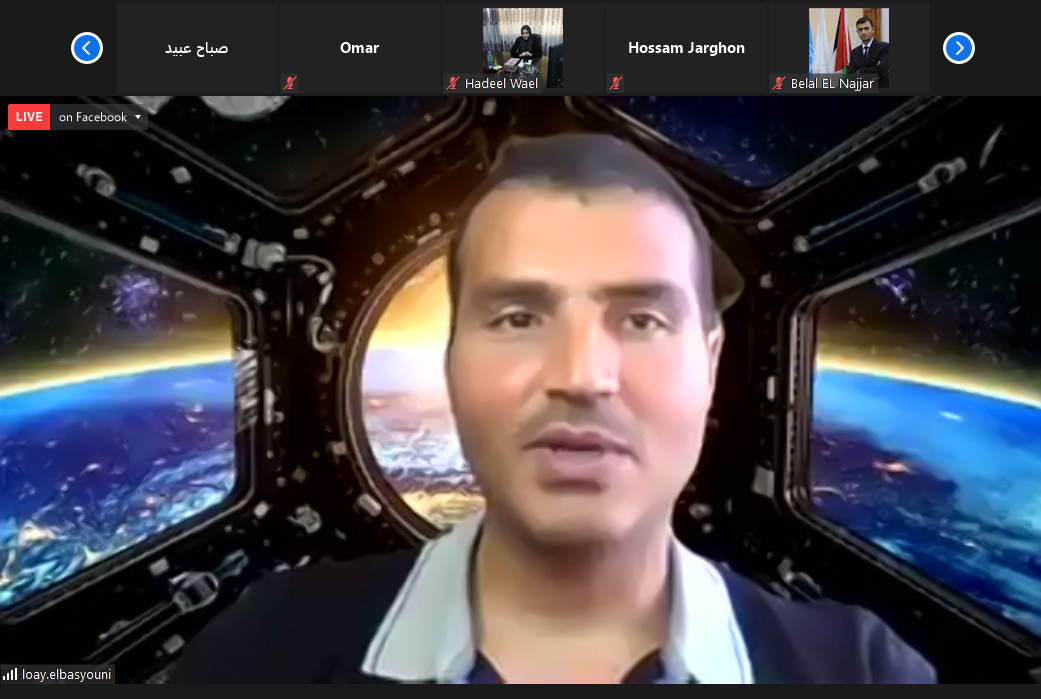Click Hossam Jarghon's muted microphone icon
The width and height of the screenshot is (1041, 699).
coord(615,84)
